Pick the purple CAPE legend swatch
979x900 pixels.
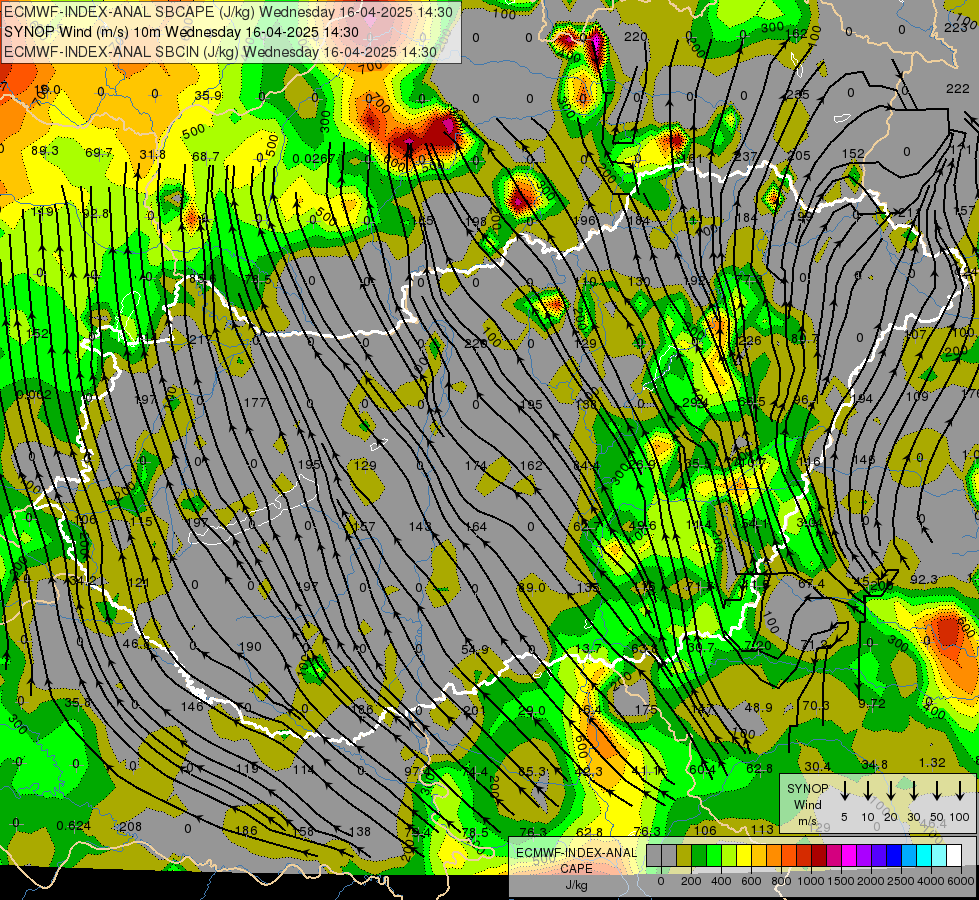click(863, 856)
